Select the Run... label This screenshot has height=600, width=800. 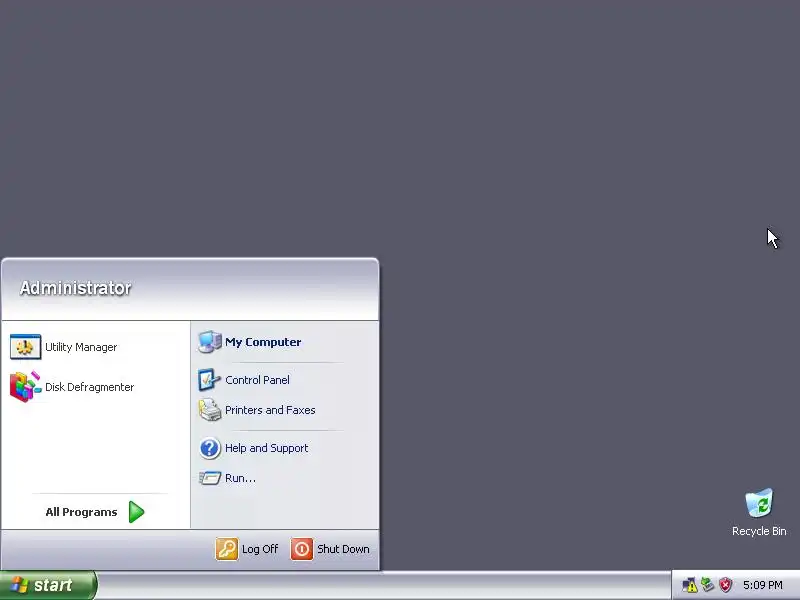click(x=240, y=478)
